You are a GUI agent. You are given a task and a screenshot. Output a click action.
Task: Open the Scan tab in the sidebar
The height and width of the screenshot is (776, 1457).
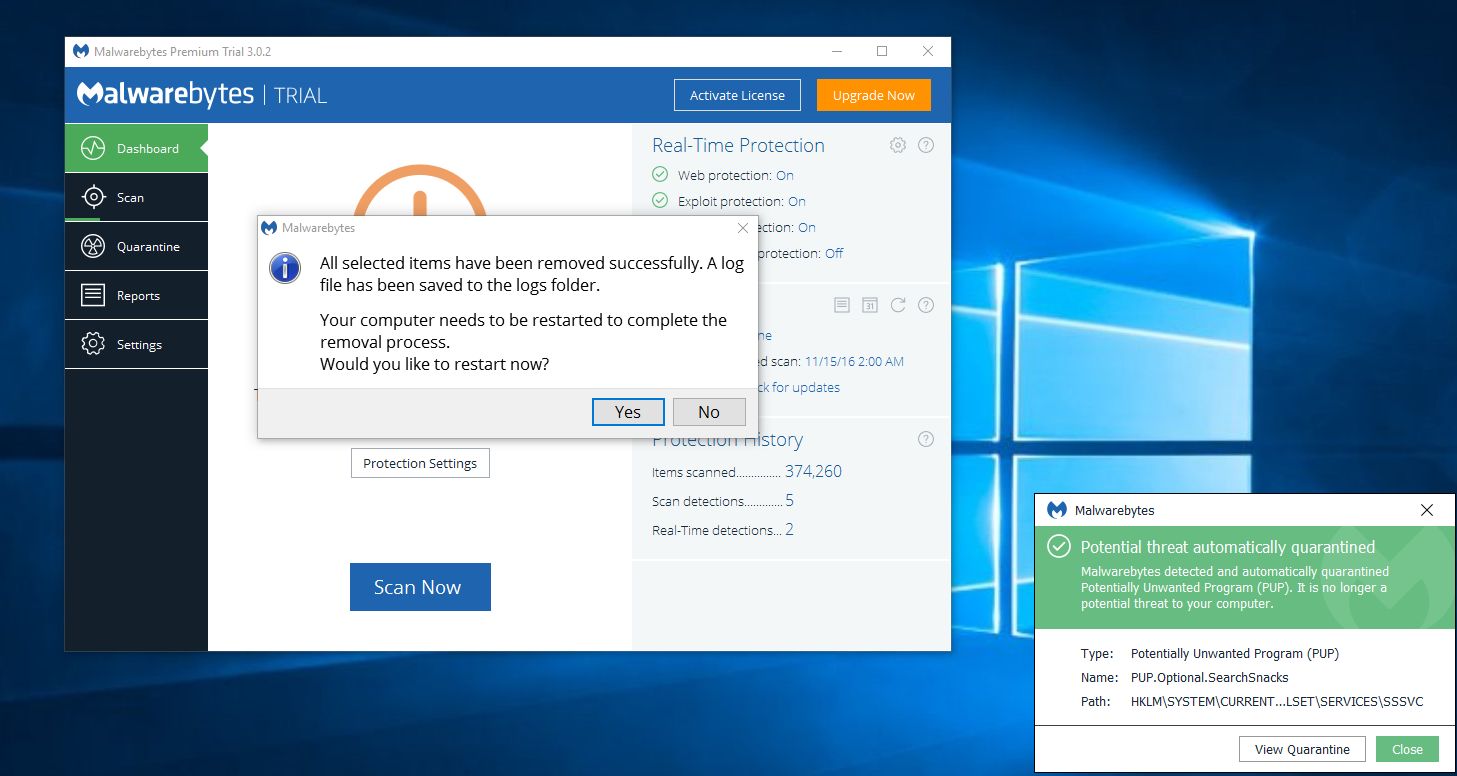pos(136,197)
